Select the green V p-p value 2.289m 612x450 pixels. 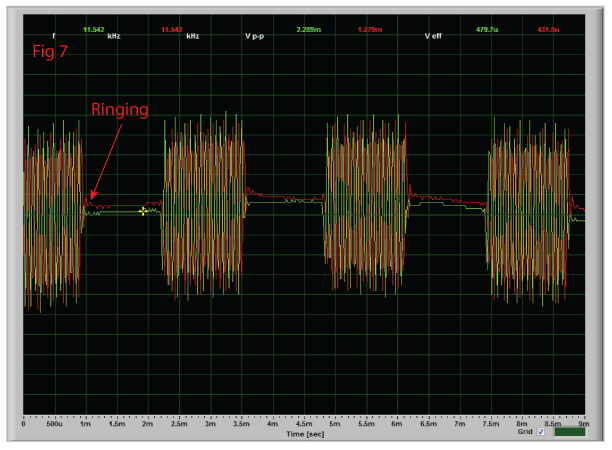click(308, 30)
